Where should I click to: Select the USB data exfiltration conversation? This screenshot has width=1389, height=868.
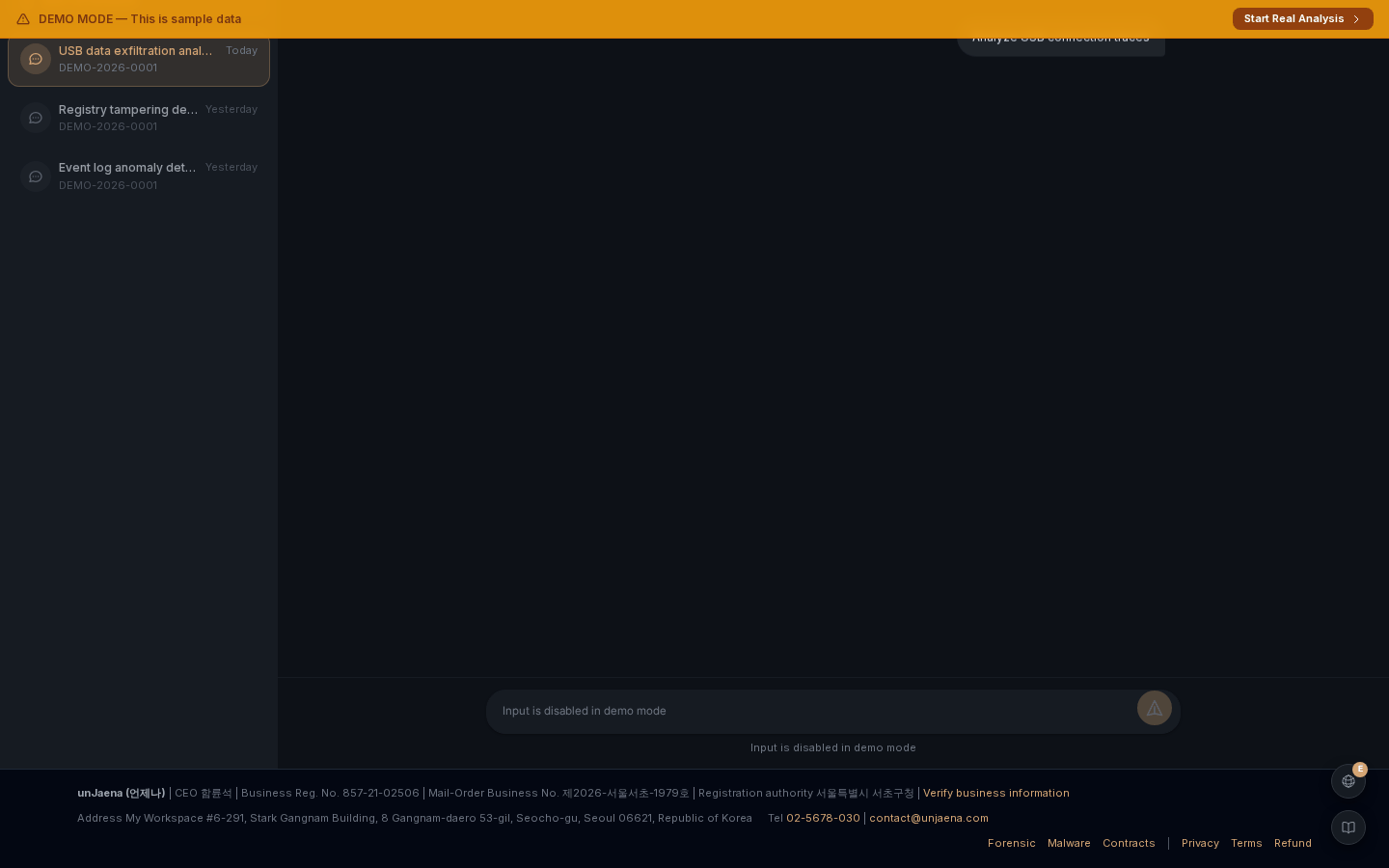point(139,60)
